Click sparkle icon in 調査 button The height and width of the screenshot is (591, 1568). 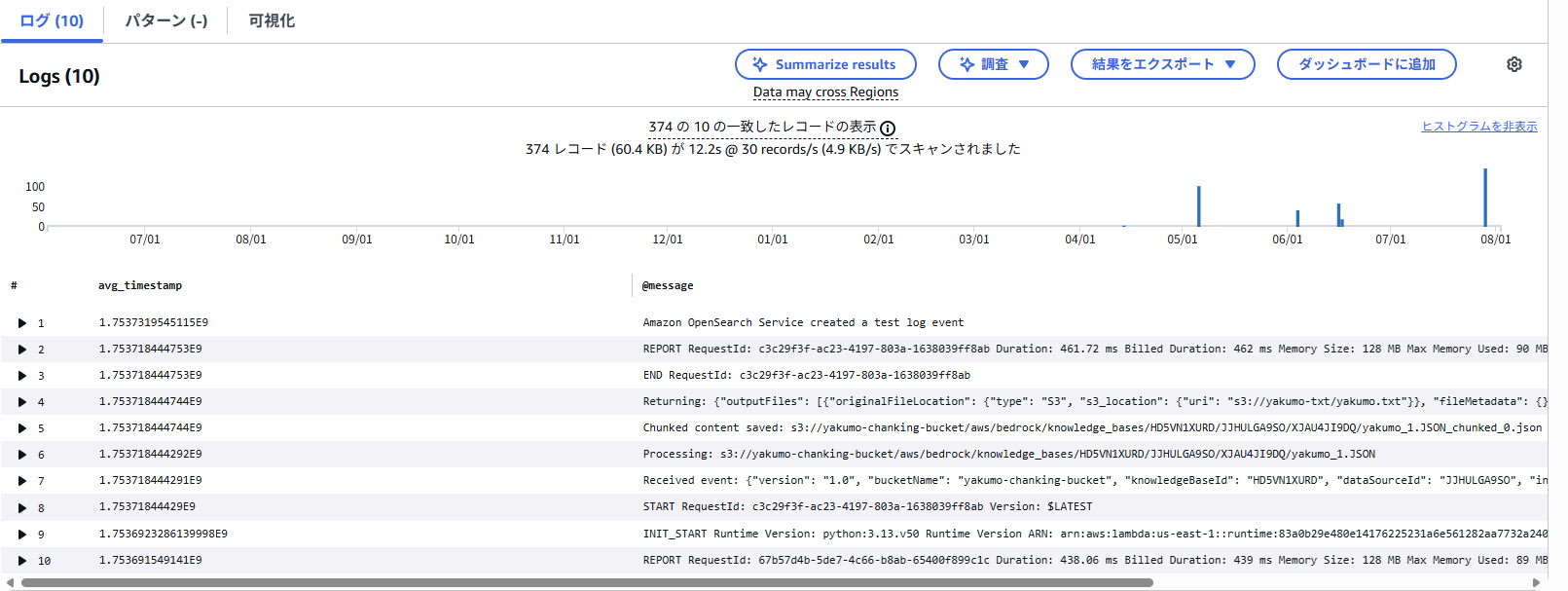coord(966,64)
